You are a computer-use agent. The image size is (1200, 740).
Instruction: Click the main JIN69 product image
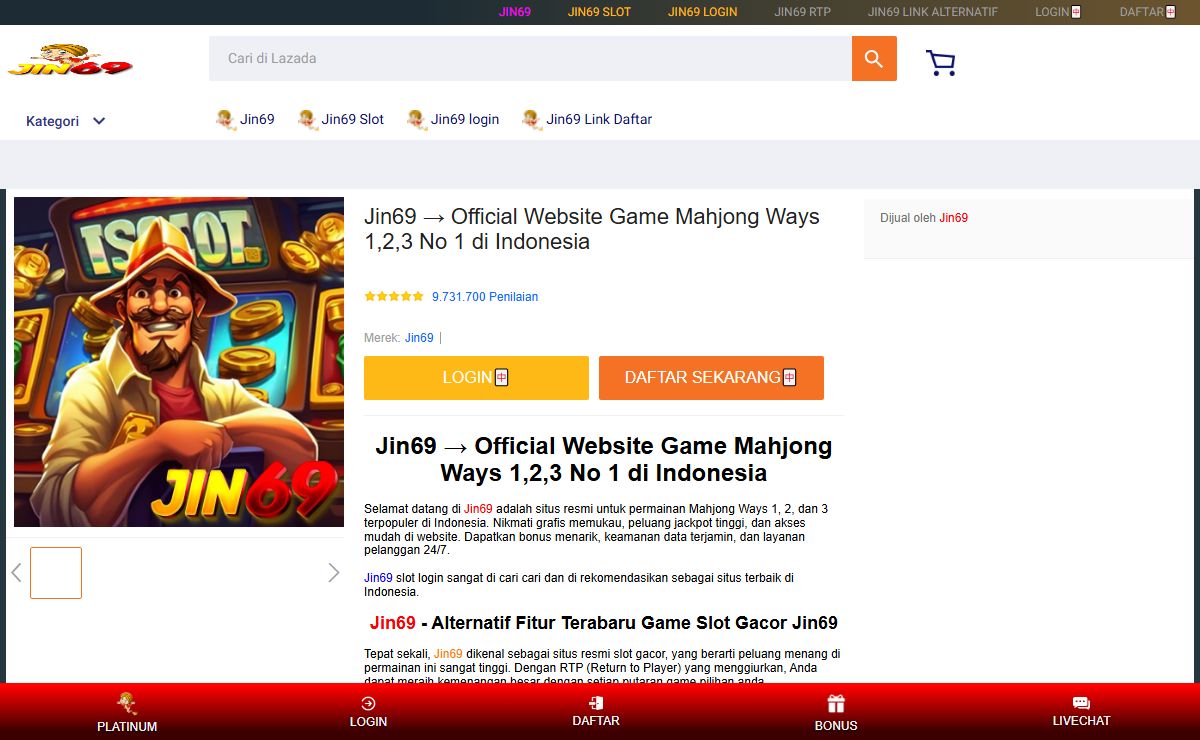(x=179, y=362)
